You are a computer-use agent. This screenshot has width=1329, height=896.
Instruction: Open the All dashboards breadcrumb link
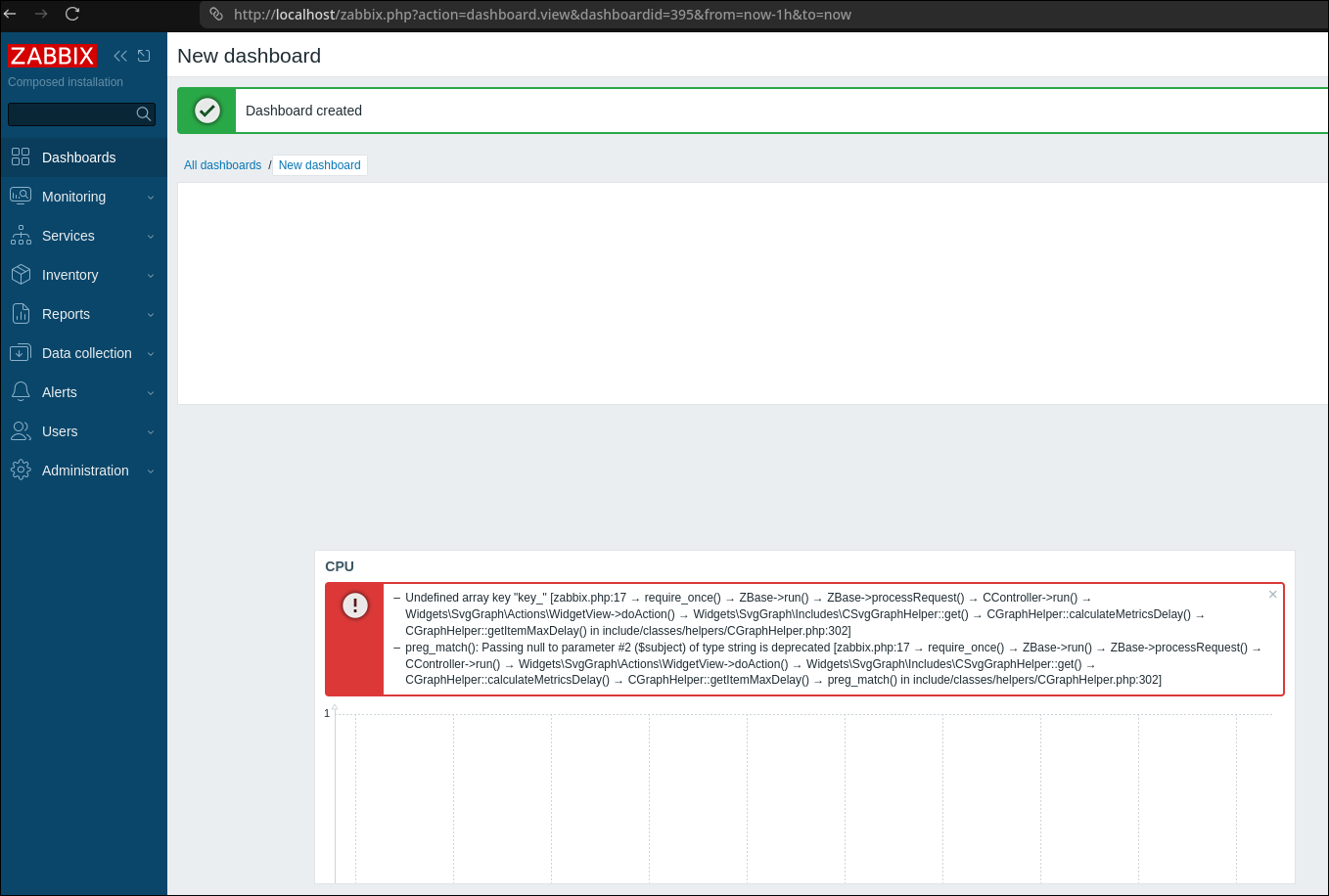click(x=222, y=165)
